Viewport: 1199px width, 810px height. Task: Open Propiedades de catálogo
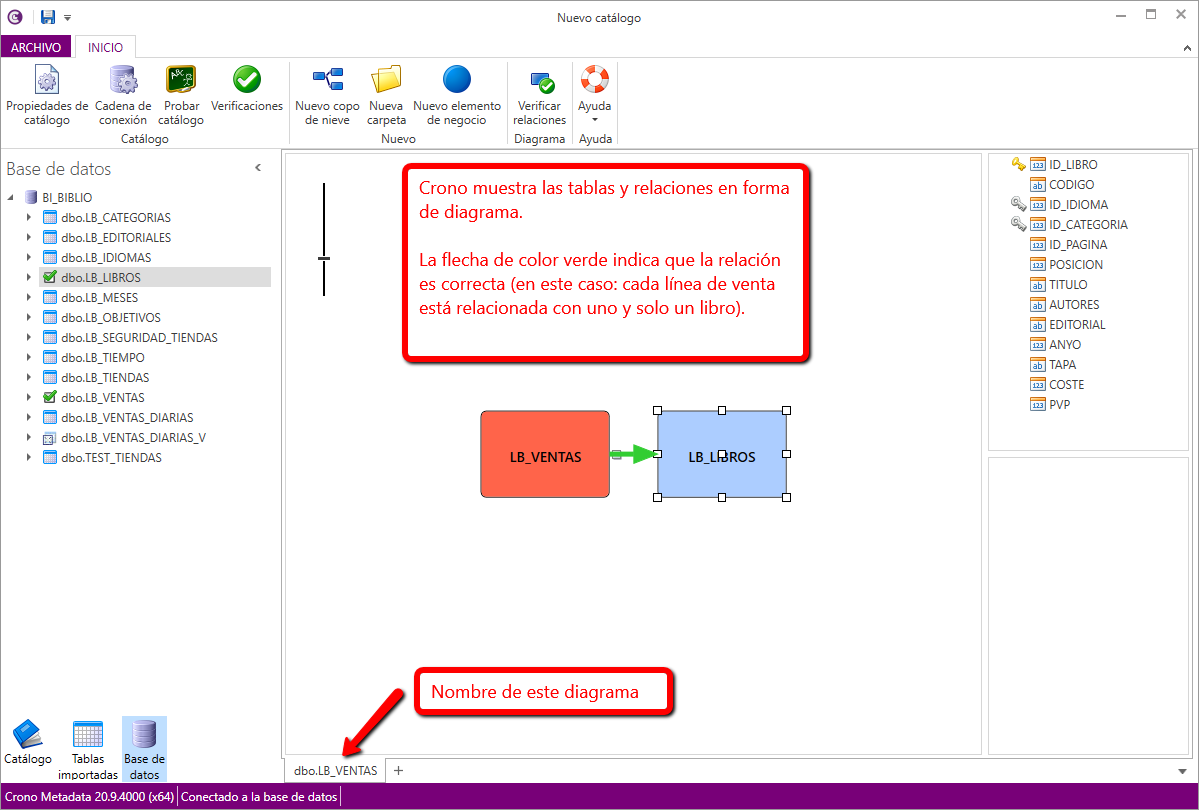47,96
